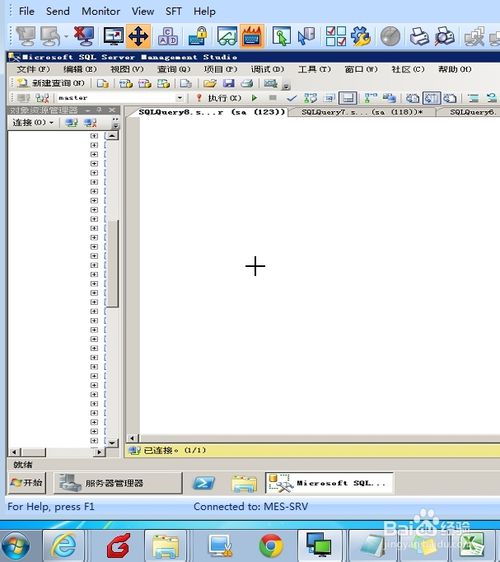Expand the first tree node plus box
Image resolution: width=500 pixels, height=562 pixels.
tap(94, 136)
